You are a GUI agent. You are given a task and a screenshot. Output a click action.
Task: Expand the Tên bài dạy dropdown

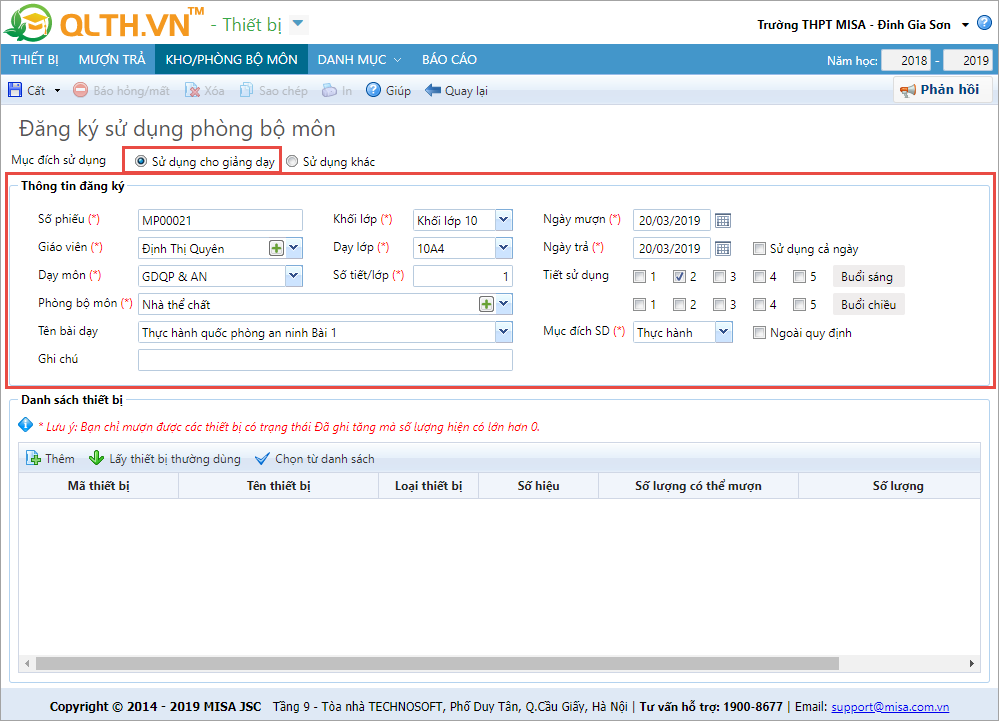coord(504,332)
